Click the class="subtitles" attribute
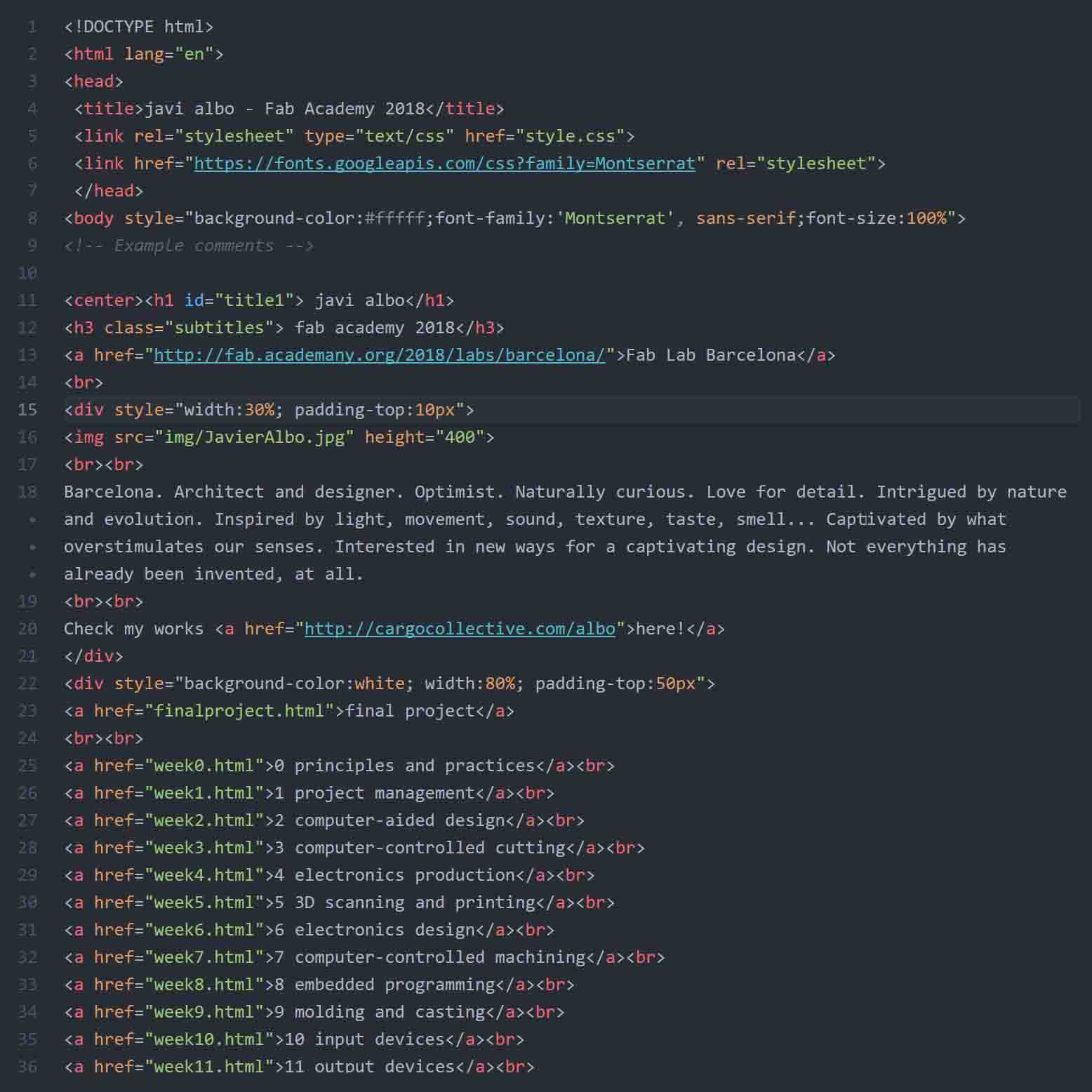The height and width of the screenshot is (1092, 1092). click(189, 328)
